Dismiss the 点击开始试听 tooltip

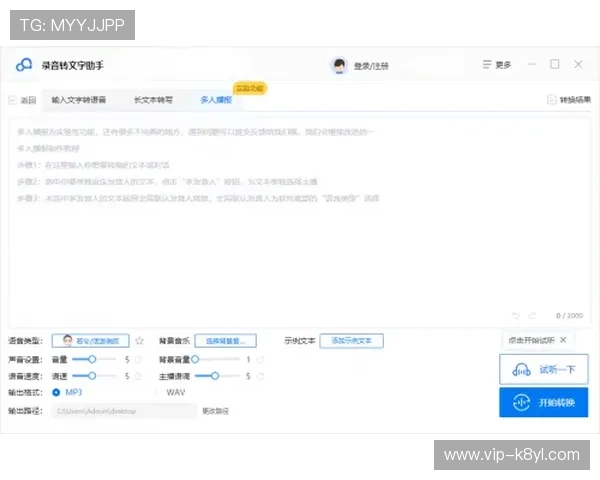click(x=563, y=340)
